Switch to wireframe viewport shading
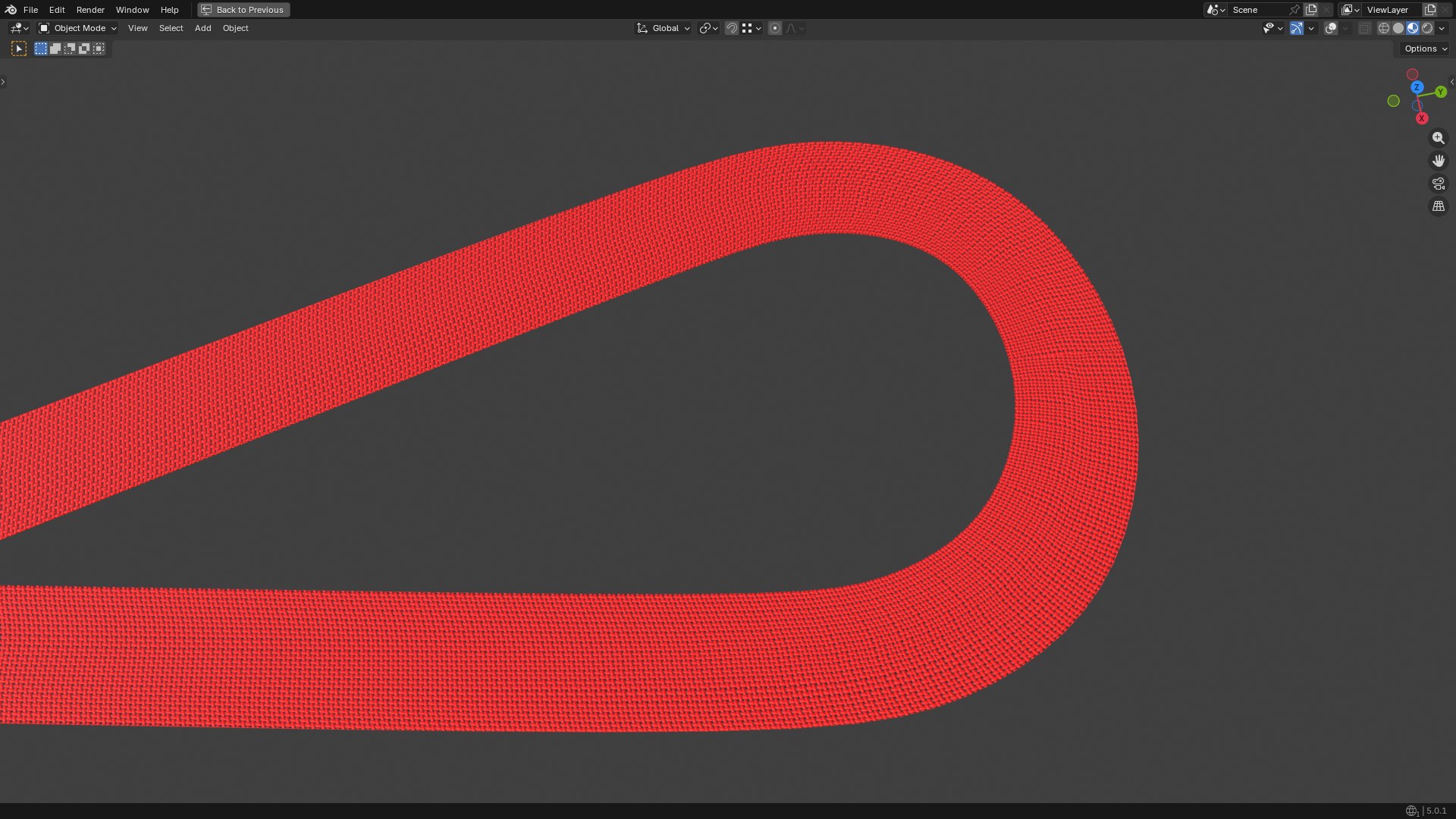Screen dimensions: 1456x819 tap(1384, 28)
